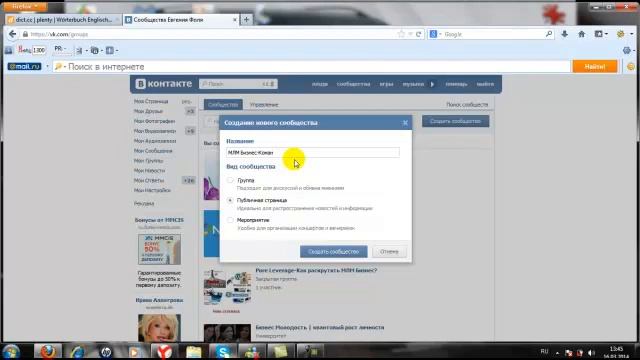Image resolution: width=640 pixels, height=360 pixels.
Task: Open the Ирина Аллегрова ad photo
Action: click(x=159, y=328)
